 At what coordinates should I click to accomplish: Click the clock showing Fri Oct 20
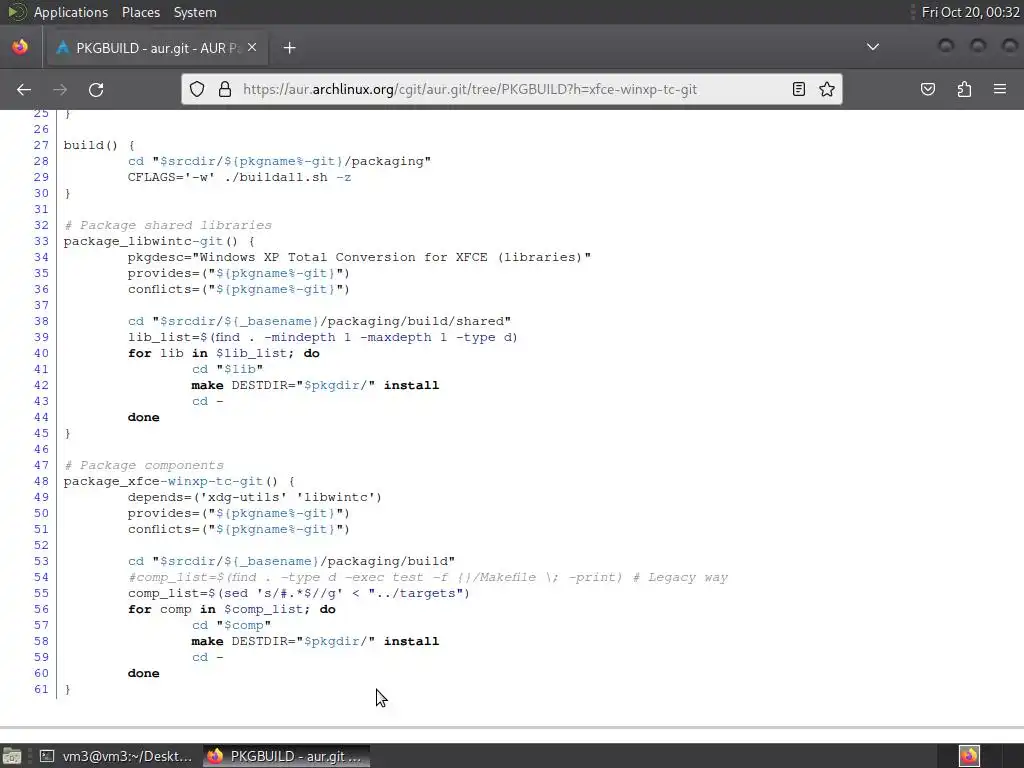click(970, 12)
